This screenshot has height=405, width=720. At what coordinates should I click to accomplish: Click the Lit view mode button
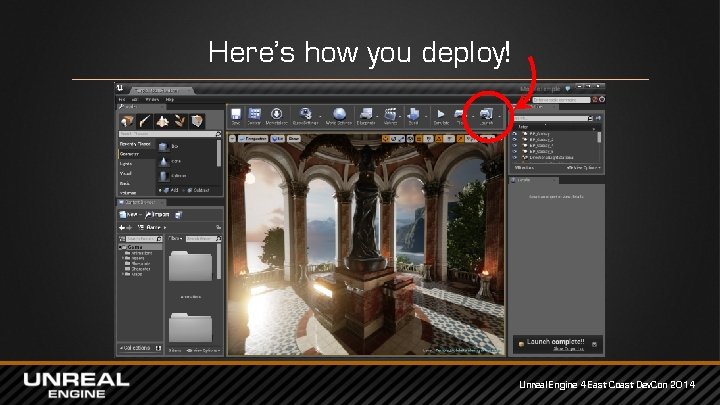pos(278,139)
